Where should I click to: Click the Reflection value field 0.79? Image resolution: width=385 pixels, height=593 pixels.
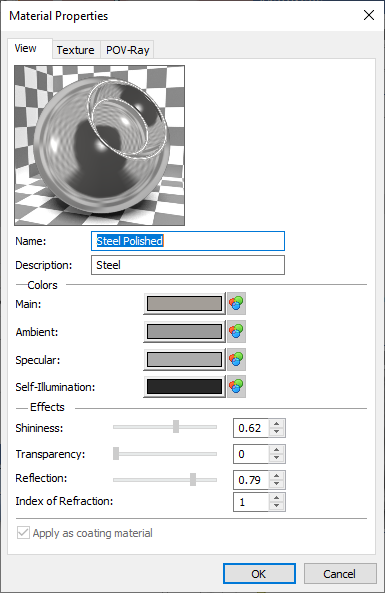click(x=251, y=480)
